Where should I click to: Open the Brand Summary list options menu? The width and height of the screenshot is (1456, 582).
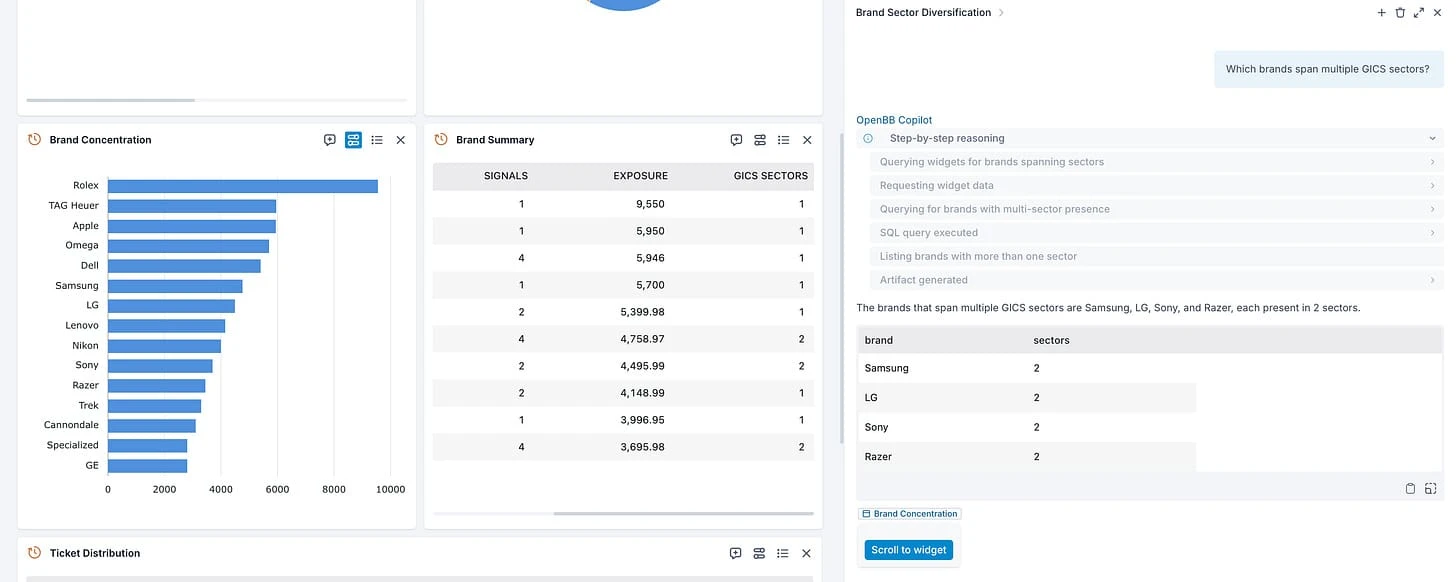(783, 139)
